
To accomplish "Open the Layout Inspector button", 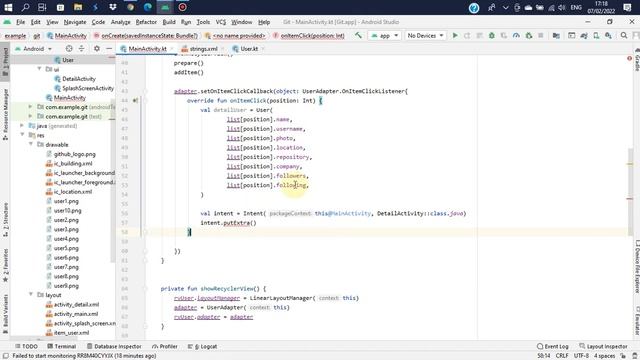I will [603, 346].
